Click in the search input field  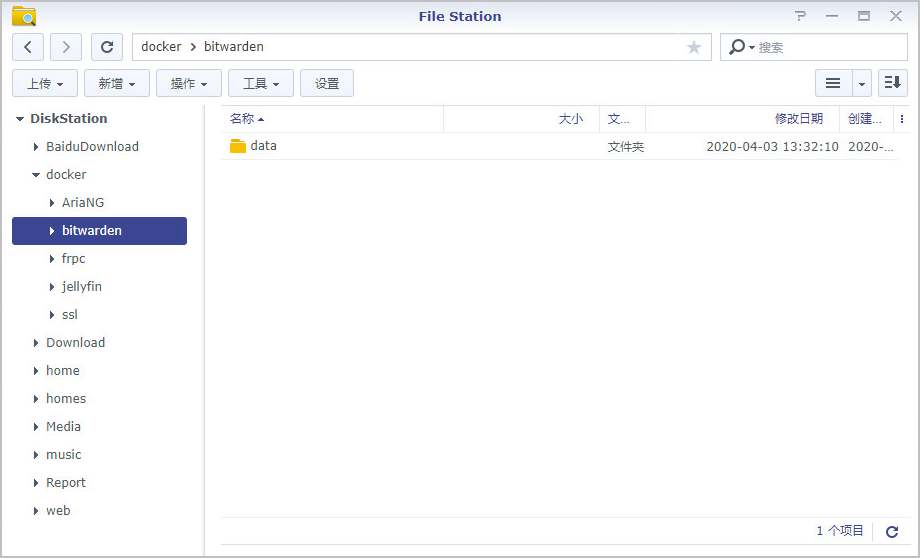coord(830,47)
